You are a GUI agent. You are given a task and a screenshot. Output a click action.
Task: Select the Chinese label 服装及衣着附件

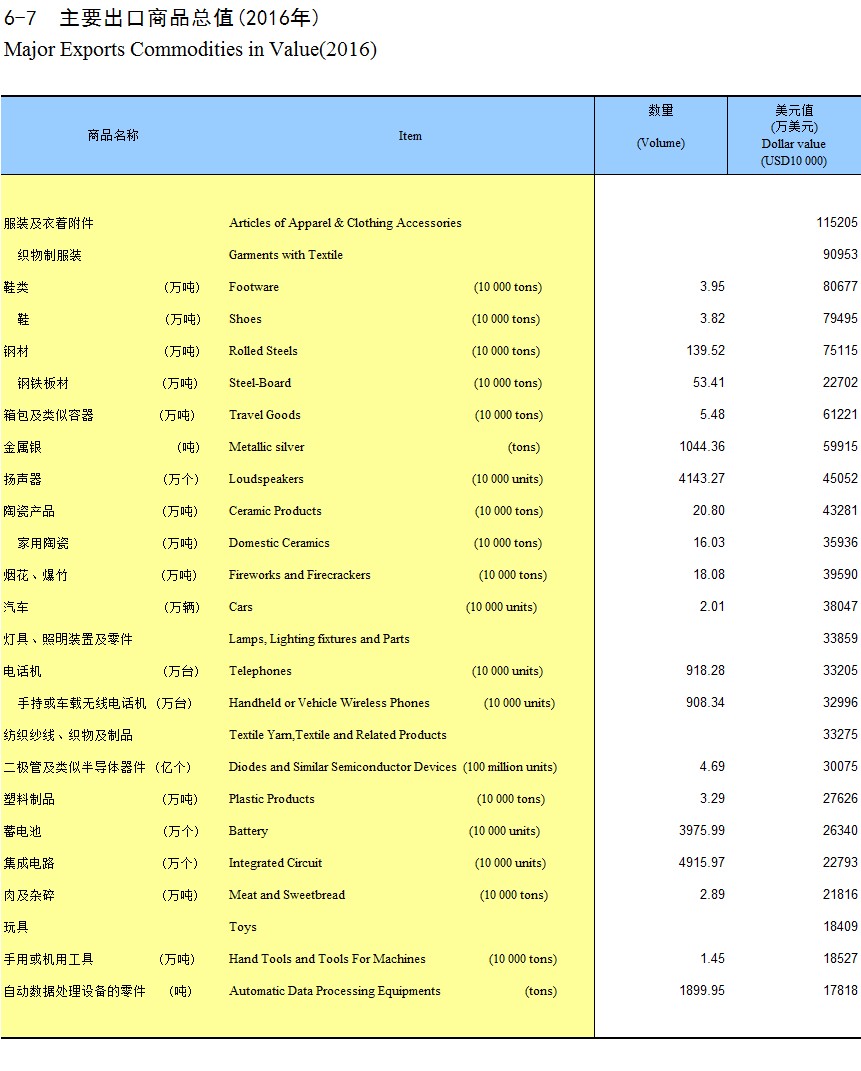48,223
